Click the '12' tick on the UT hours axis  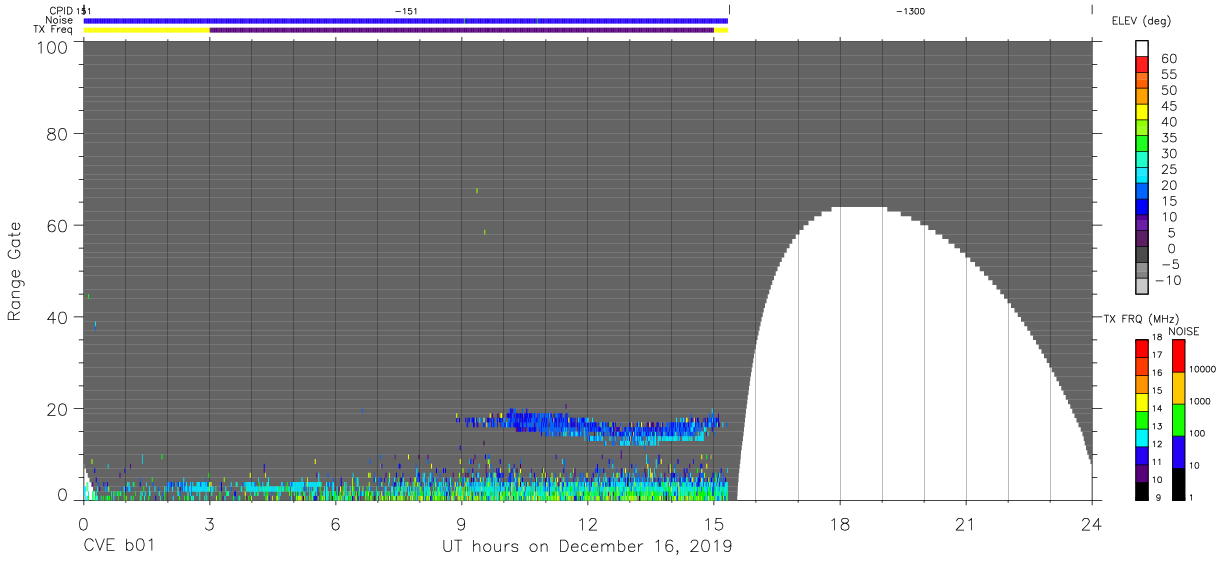click(587, 524)
